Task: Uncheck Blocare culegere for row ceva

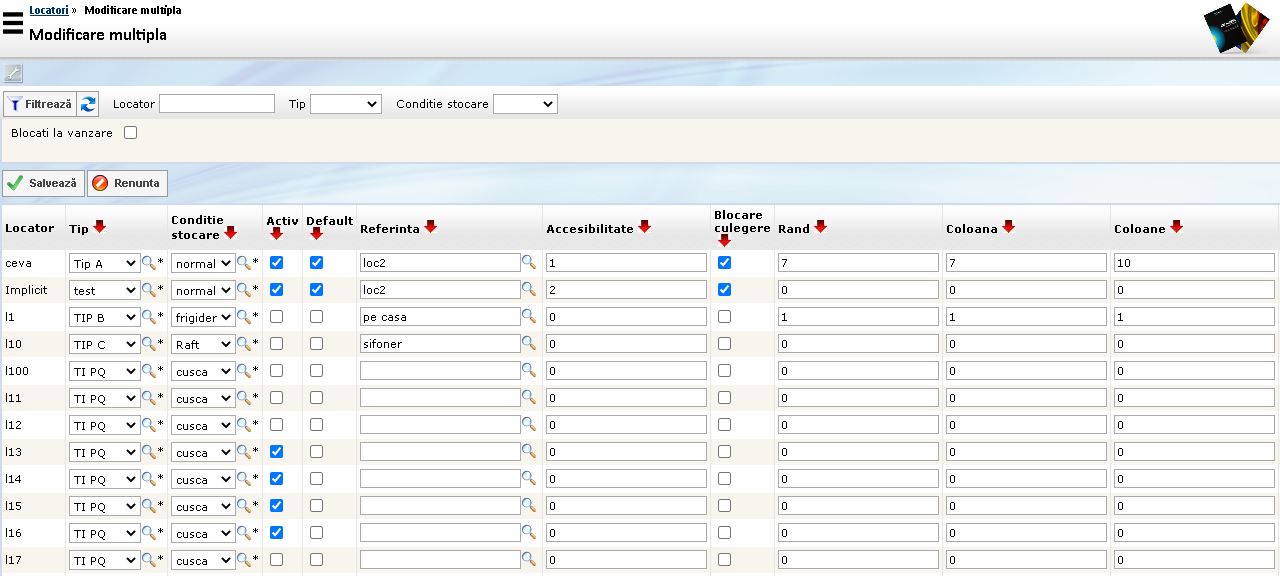Action: 724,263
